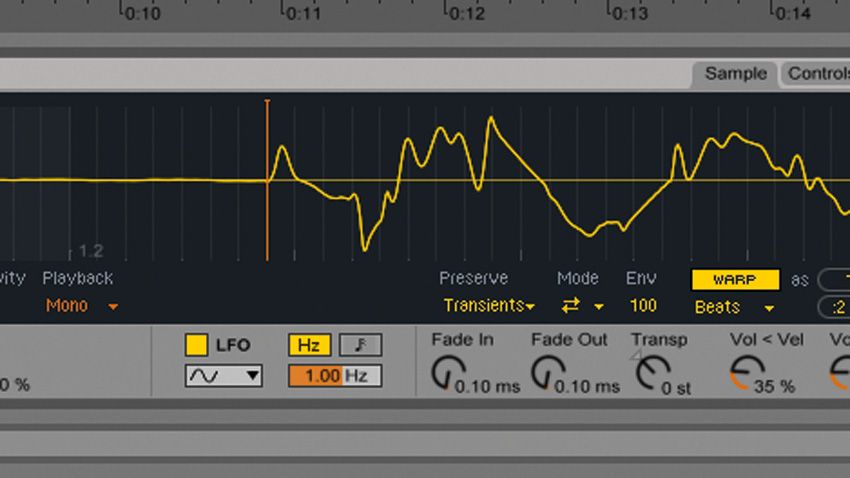Open the LFO waveform shape dropdown

point(223,376)
